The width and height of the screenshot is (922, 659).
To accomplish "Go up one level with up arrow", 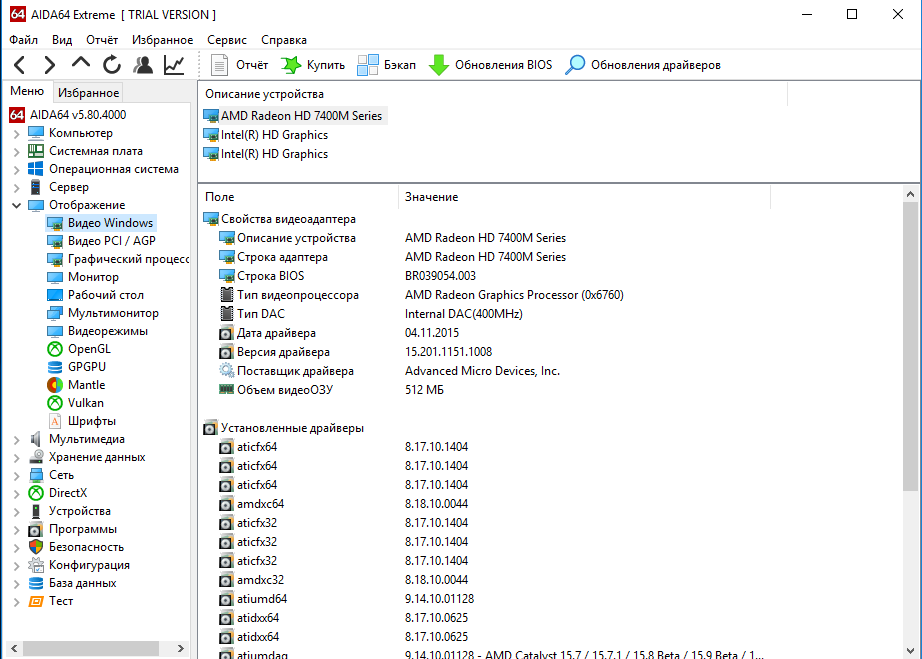I will (81, 64).
